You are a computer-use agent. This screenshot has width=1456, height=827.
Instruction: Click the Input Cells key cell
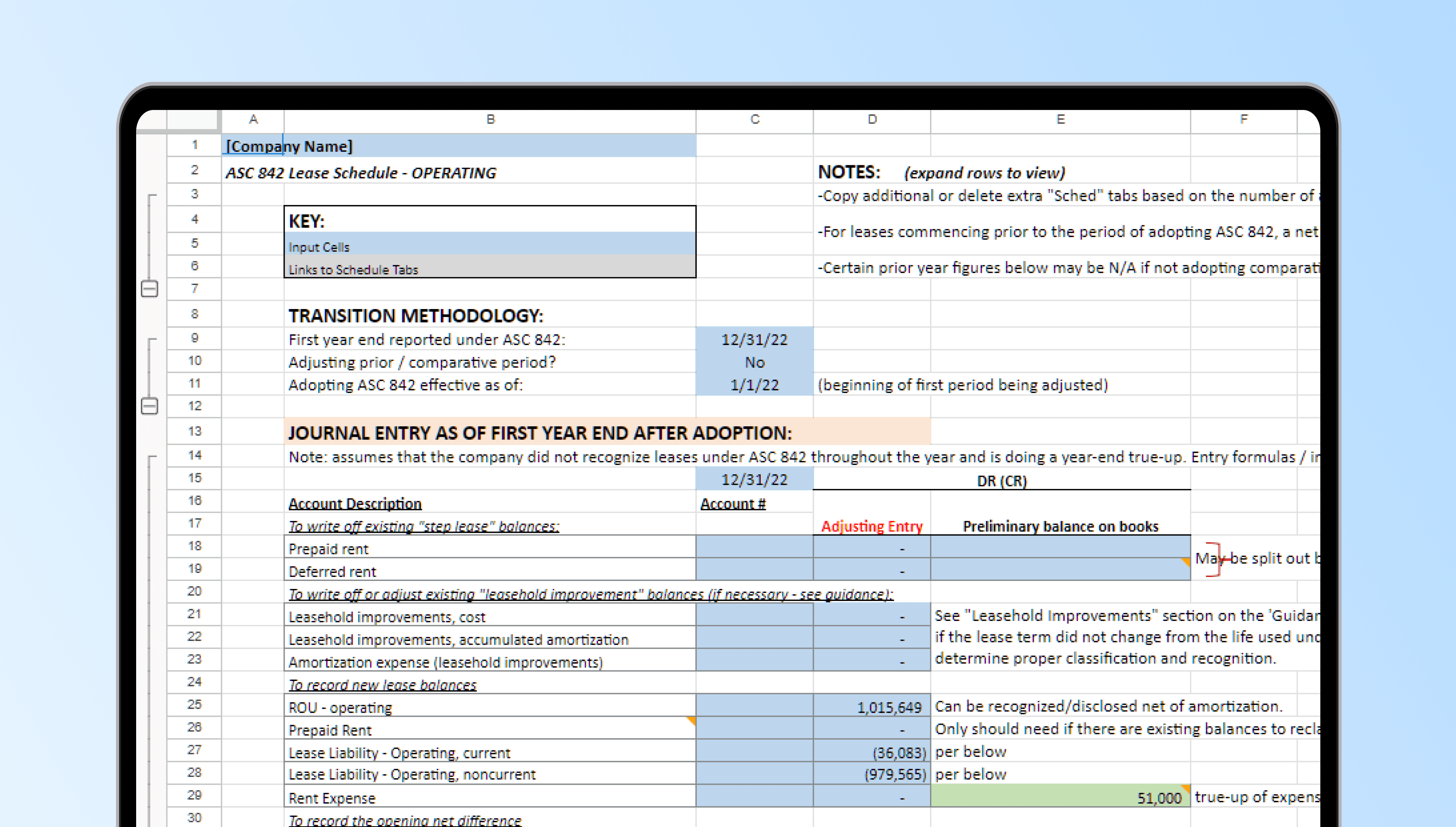tap(490, 244)
